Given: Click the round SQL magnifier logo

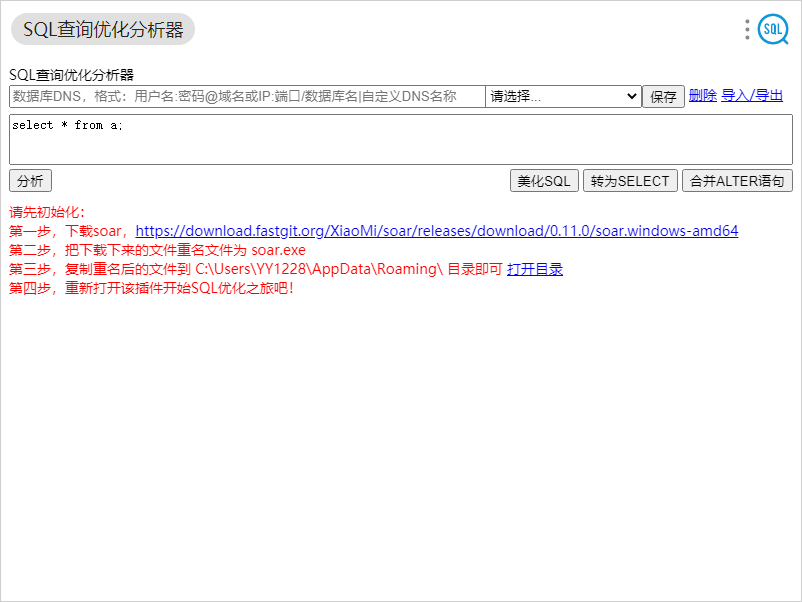Looking at the screenshot, I should point(773,29).
